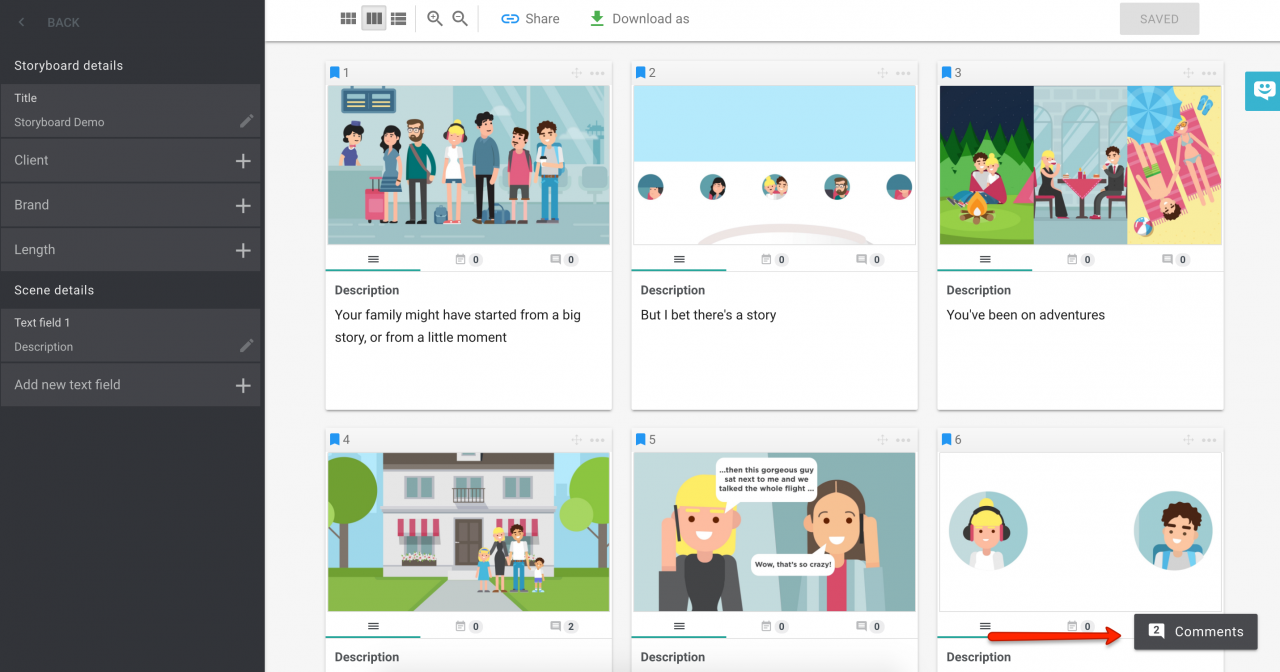The height and width of the screenshot is (672, 1280).
Task: Edit Text field 1 Description pencil icon
Action: [247, 346]
